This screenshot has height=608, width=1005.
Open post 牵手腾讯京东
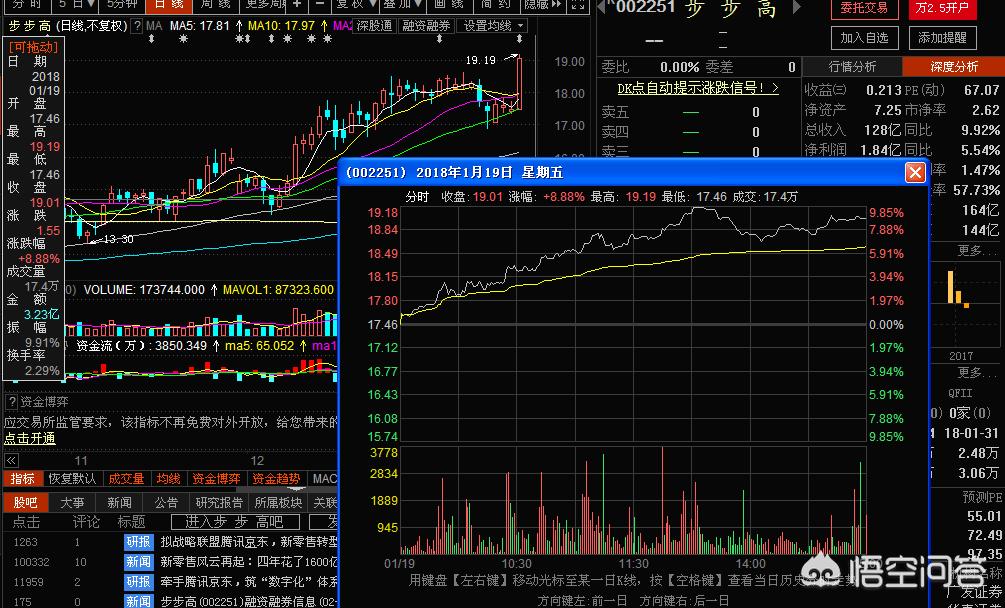(x=249, y=582)
